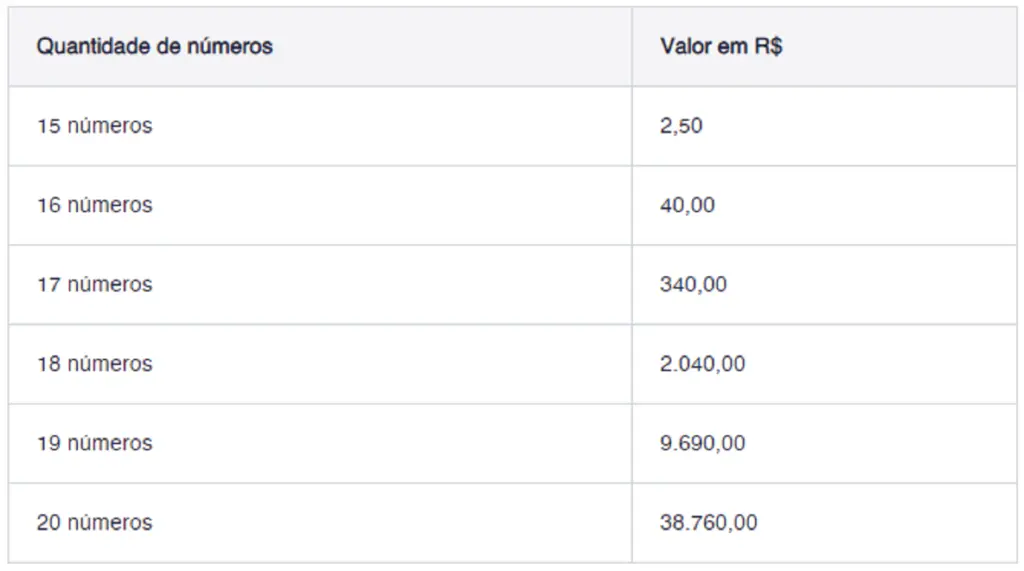This screenshot has height=571, width=1024.
Task: Click the 'Valor em R$' column header
Action: pos(720,47)
